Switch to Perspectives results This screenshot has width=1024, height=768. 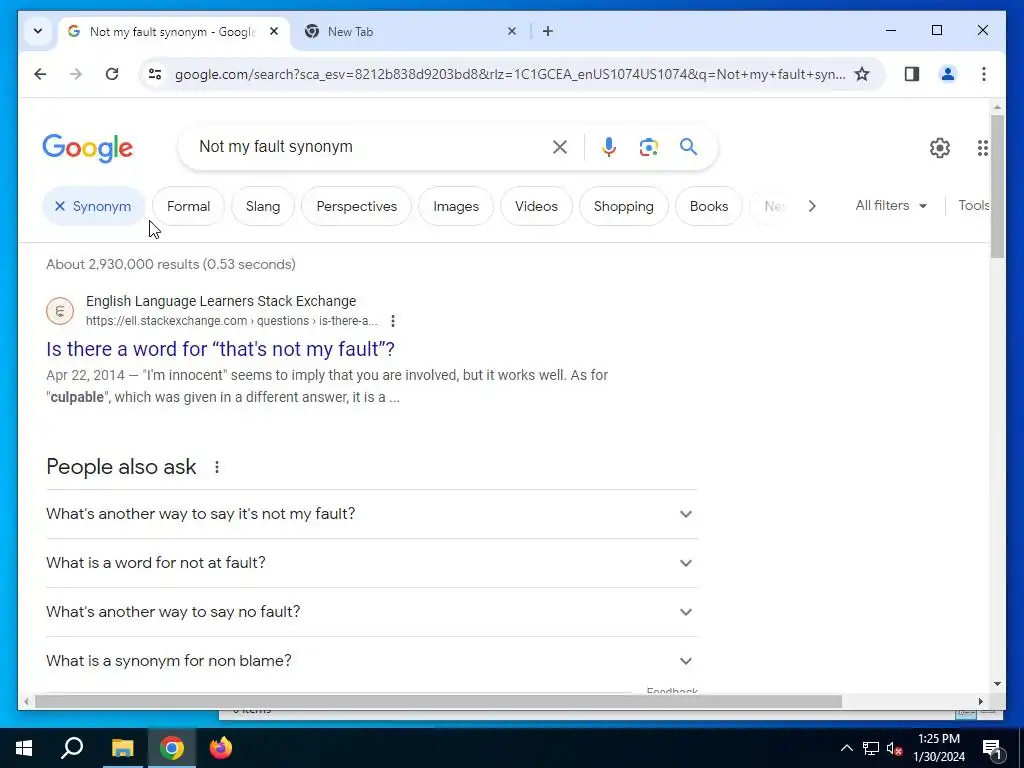coord(357,206)
